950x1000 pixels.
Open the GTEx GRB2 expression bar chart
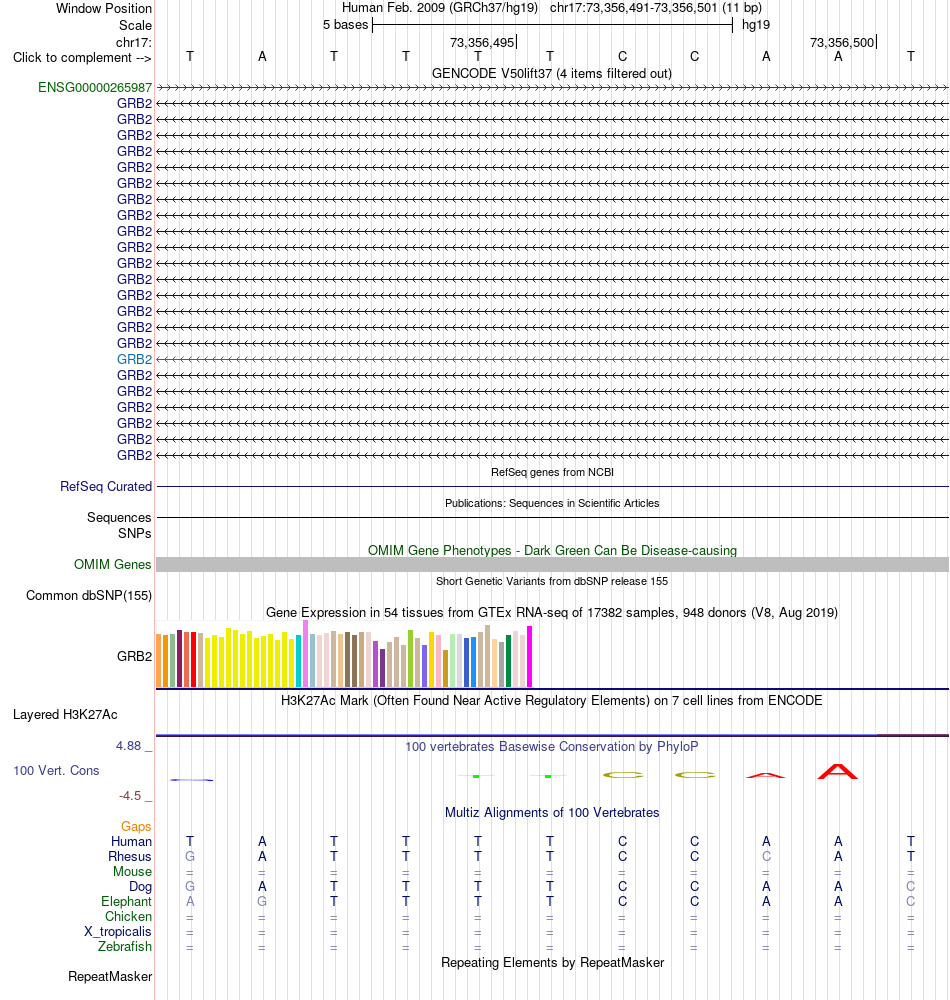344,654
